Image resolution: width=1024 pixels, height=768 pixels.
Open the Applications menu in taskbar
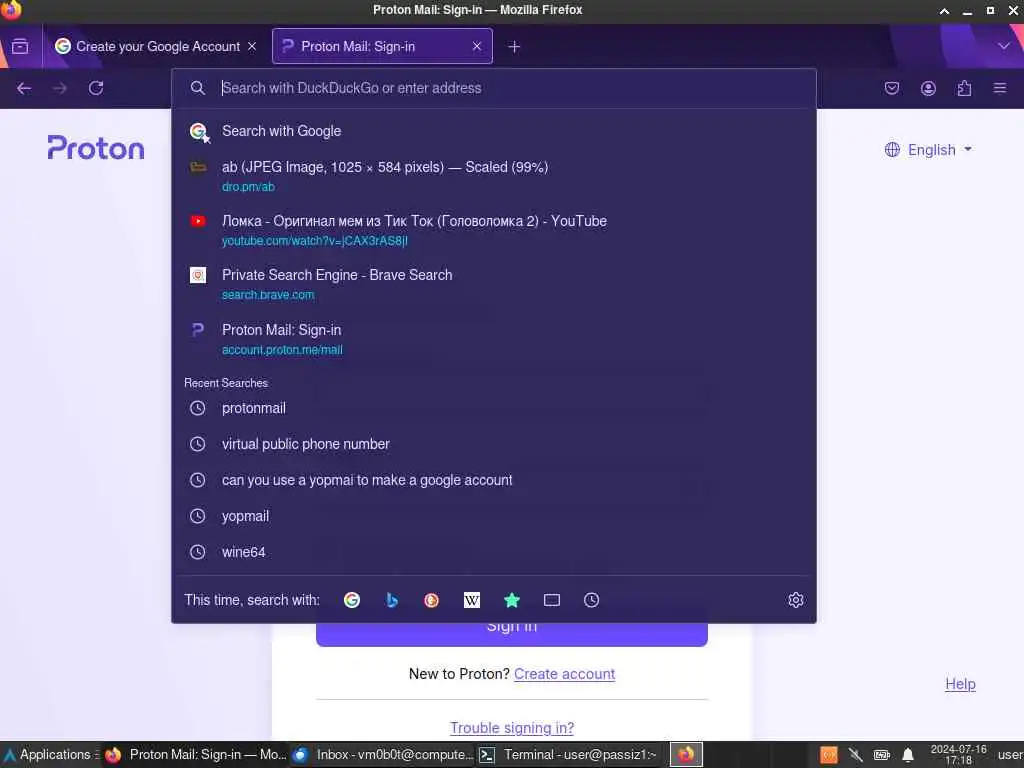pos(50,754)
